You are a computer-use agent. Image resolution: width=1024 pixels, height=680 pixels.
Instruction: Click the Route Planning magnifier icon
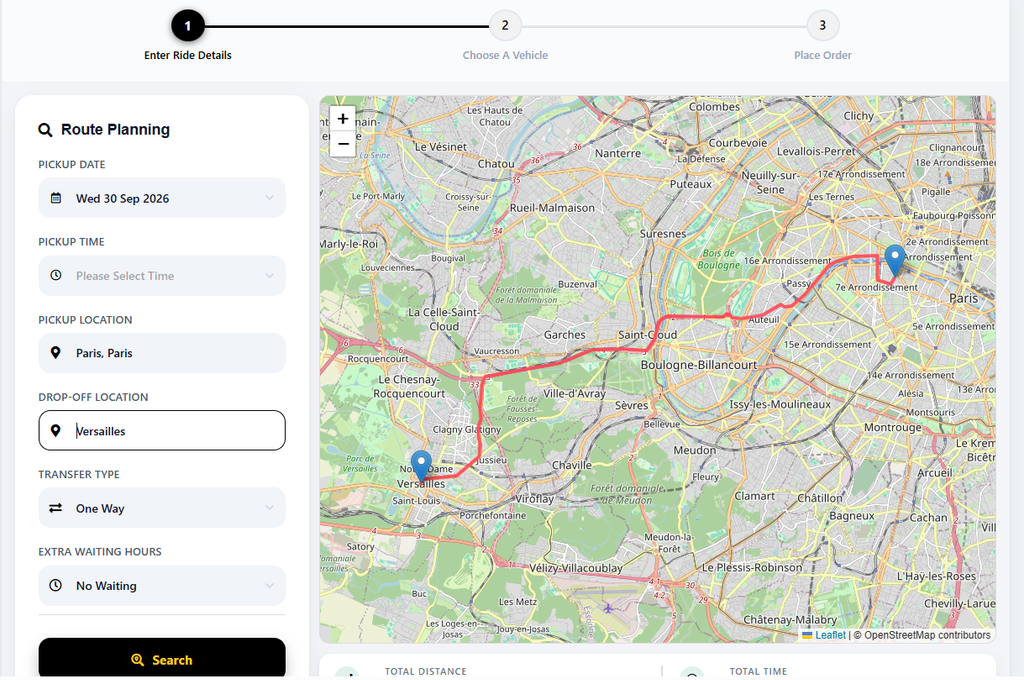pos(45,130)
